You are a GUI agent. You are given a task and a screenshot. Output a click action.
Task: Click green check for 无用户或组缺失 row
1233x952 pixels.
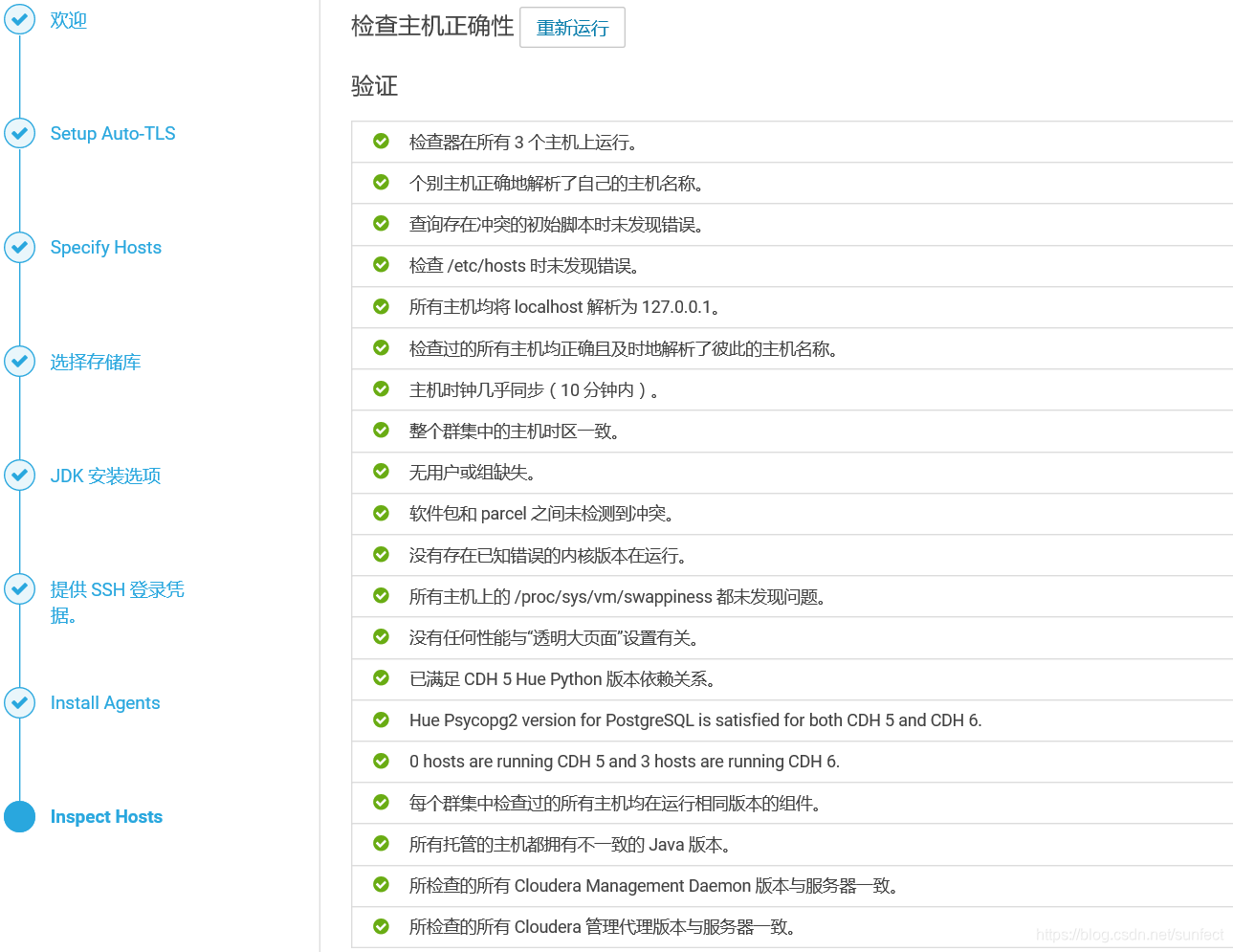381,471
